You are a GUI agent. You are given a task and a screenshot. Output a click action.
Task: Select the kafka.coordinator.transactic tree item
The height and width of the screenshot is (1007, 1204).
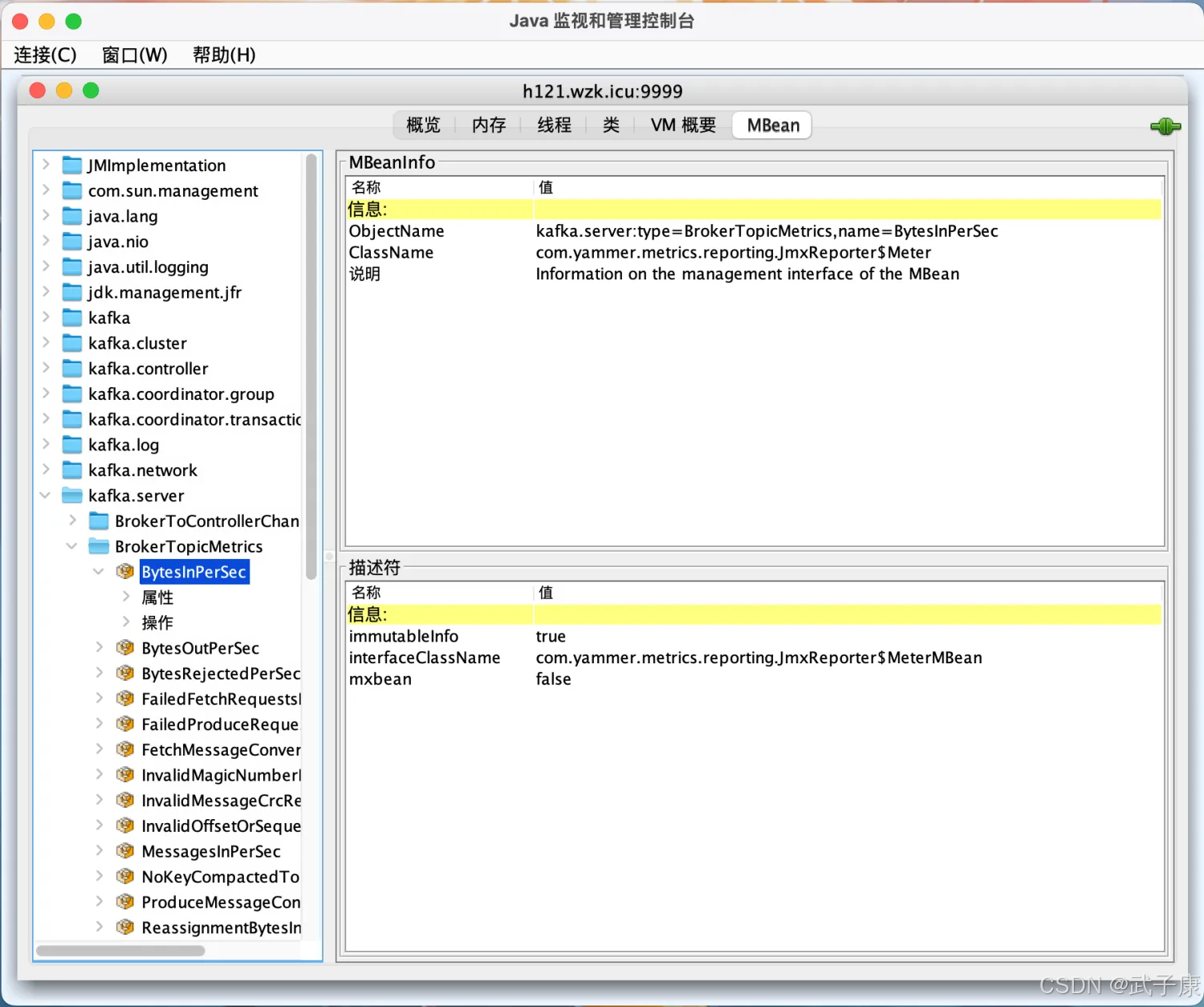195,420
